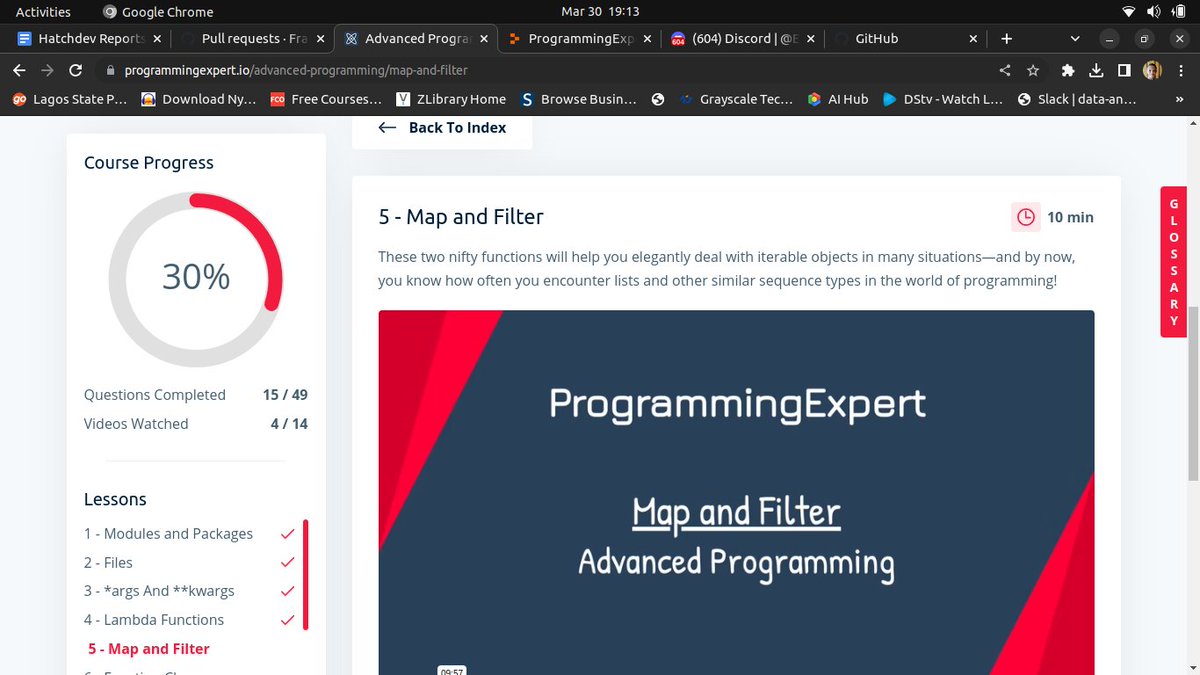Share this page via share icon
Viewport: 1200px width, 675px height.
point(1005,71)
